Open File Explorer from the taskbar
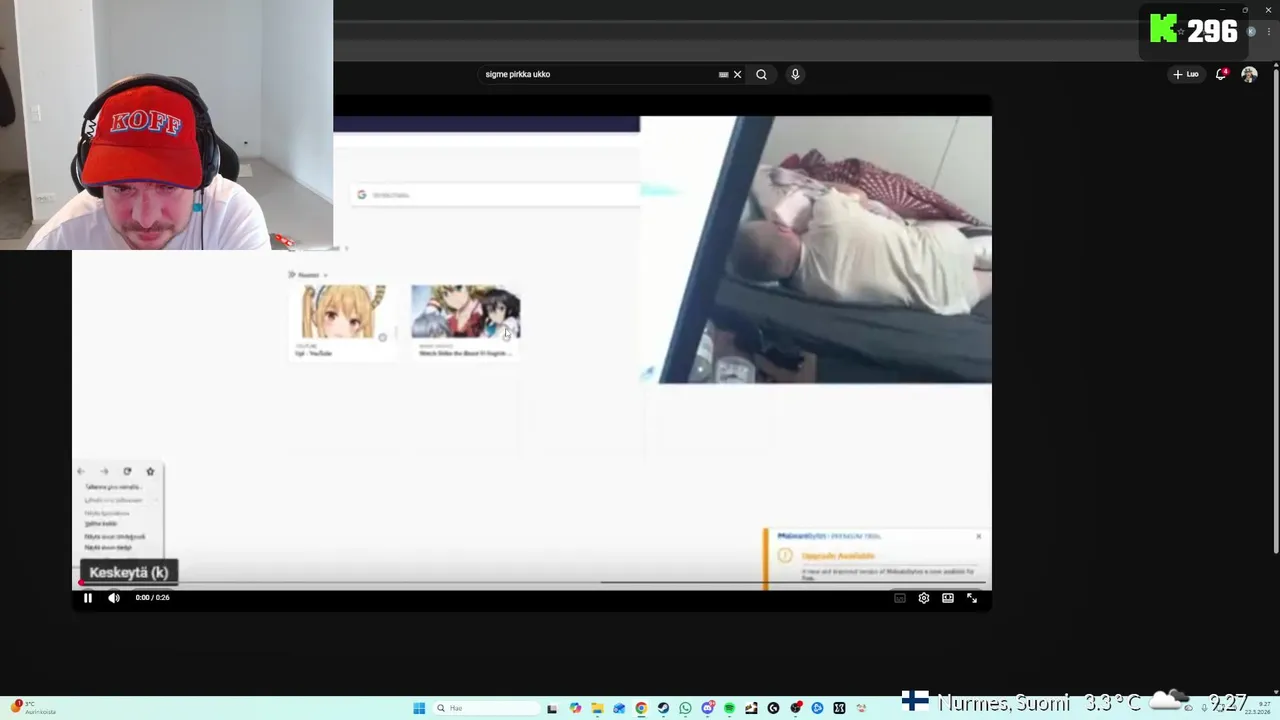The height and width of the screenshot is (720, 1280). 597,708
